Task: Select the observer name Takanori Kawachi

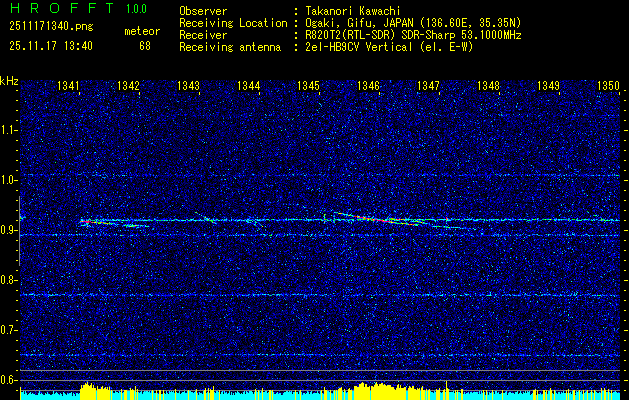Action: [x=353, y=11]
